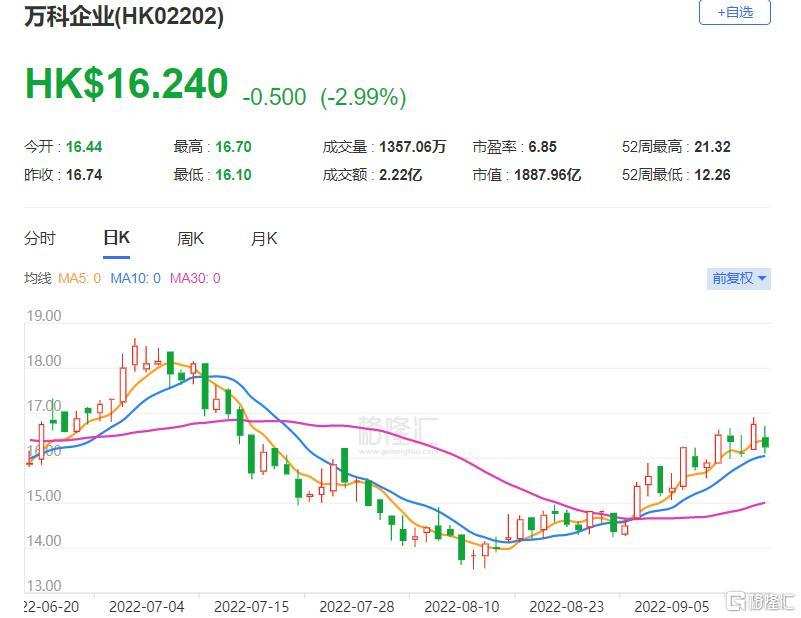Click the MA5 legend label
The width and height of the screenshot is (801, 618).
click(x=80, y=278)
